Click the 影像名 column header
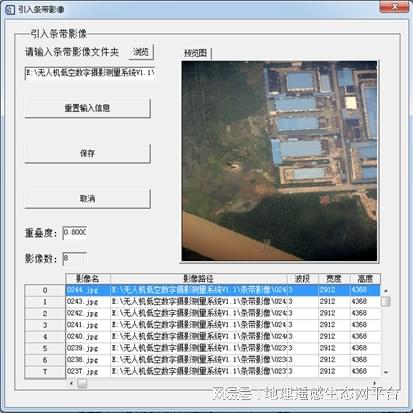Screen dimensions: 413x413 [x=88, y=279]
